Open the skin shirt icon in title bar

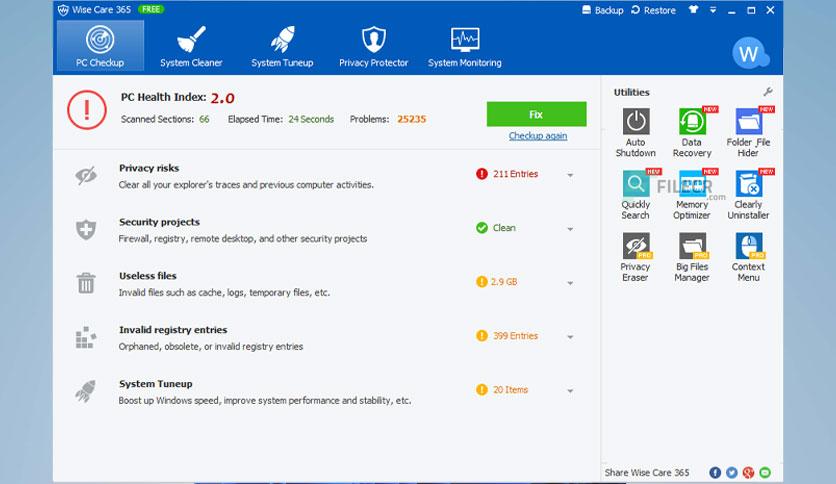click(693, 10)
